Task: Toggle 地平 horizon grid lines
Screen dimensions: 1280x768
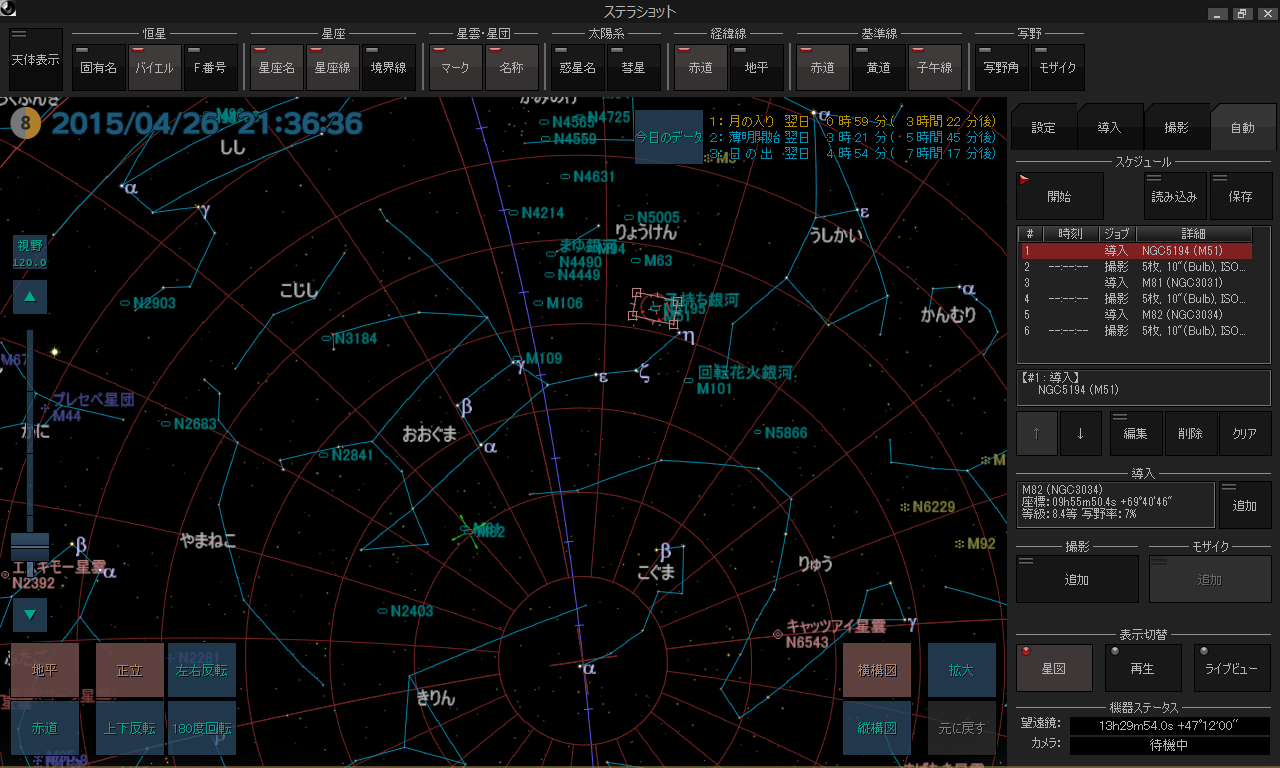Action: click(756, 68)
